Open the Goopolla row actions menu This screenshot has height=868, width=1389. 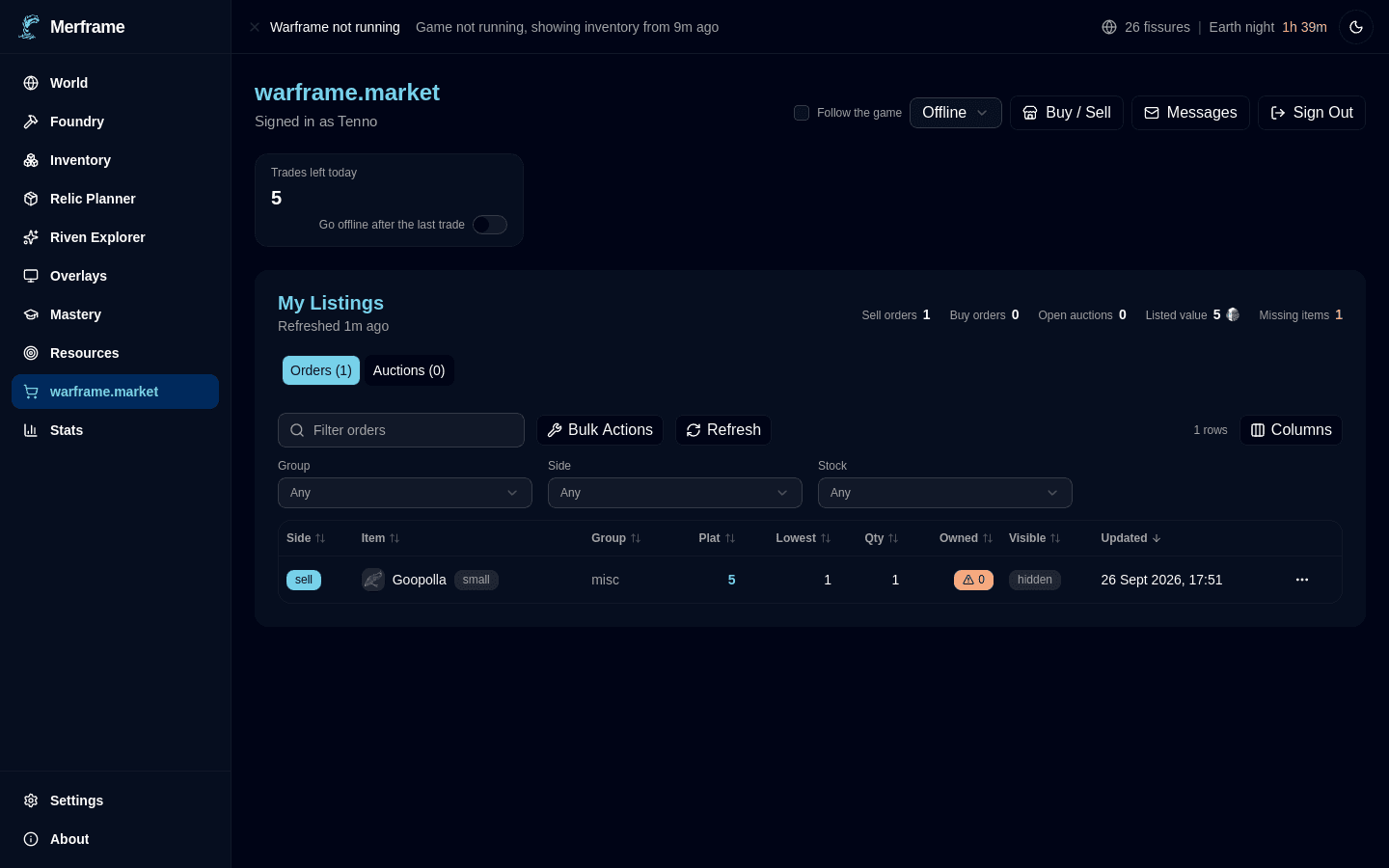(x=1302, y=580)
